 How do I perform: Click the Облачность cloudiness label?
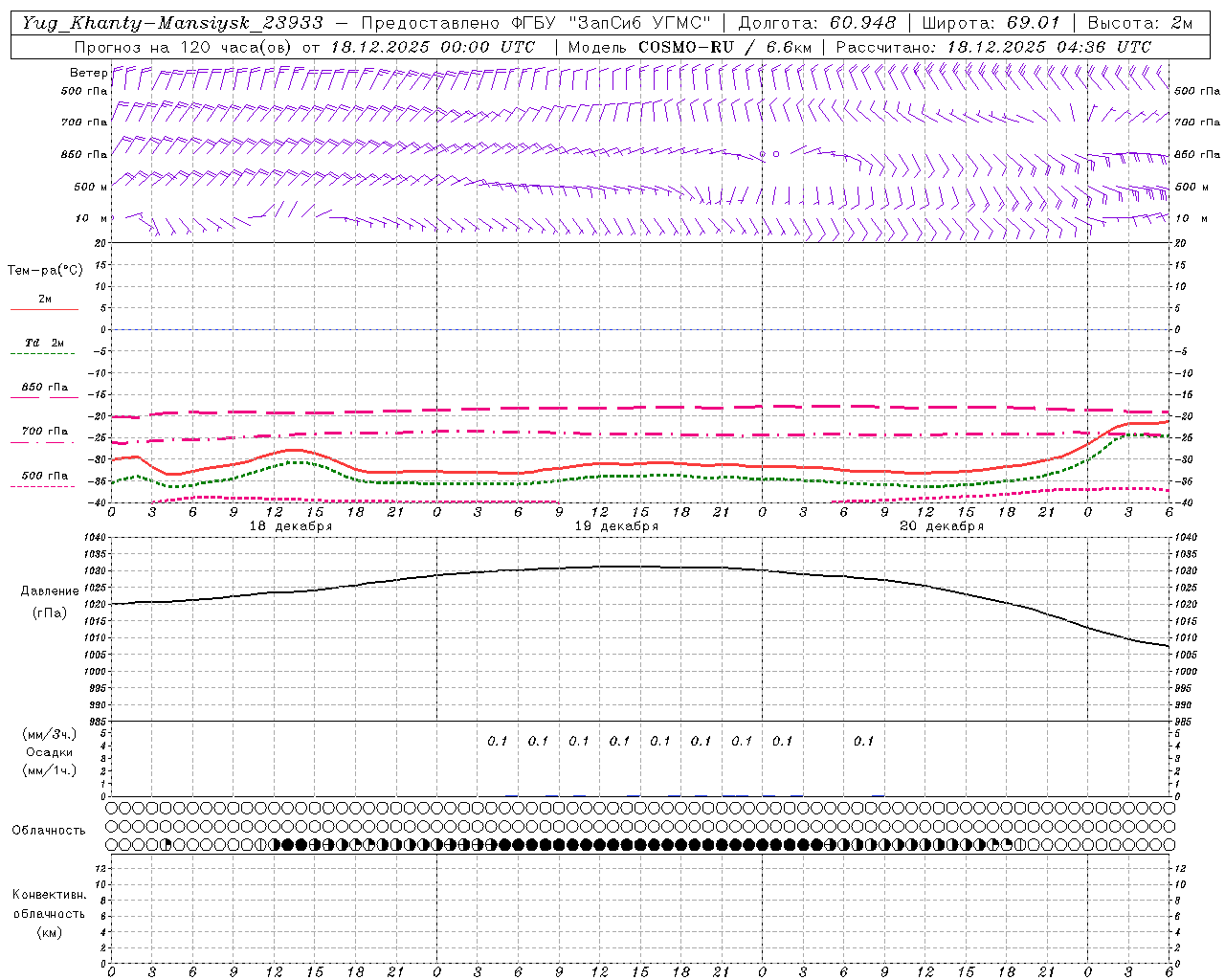click(x=49, y=831)
